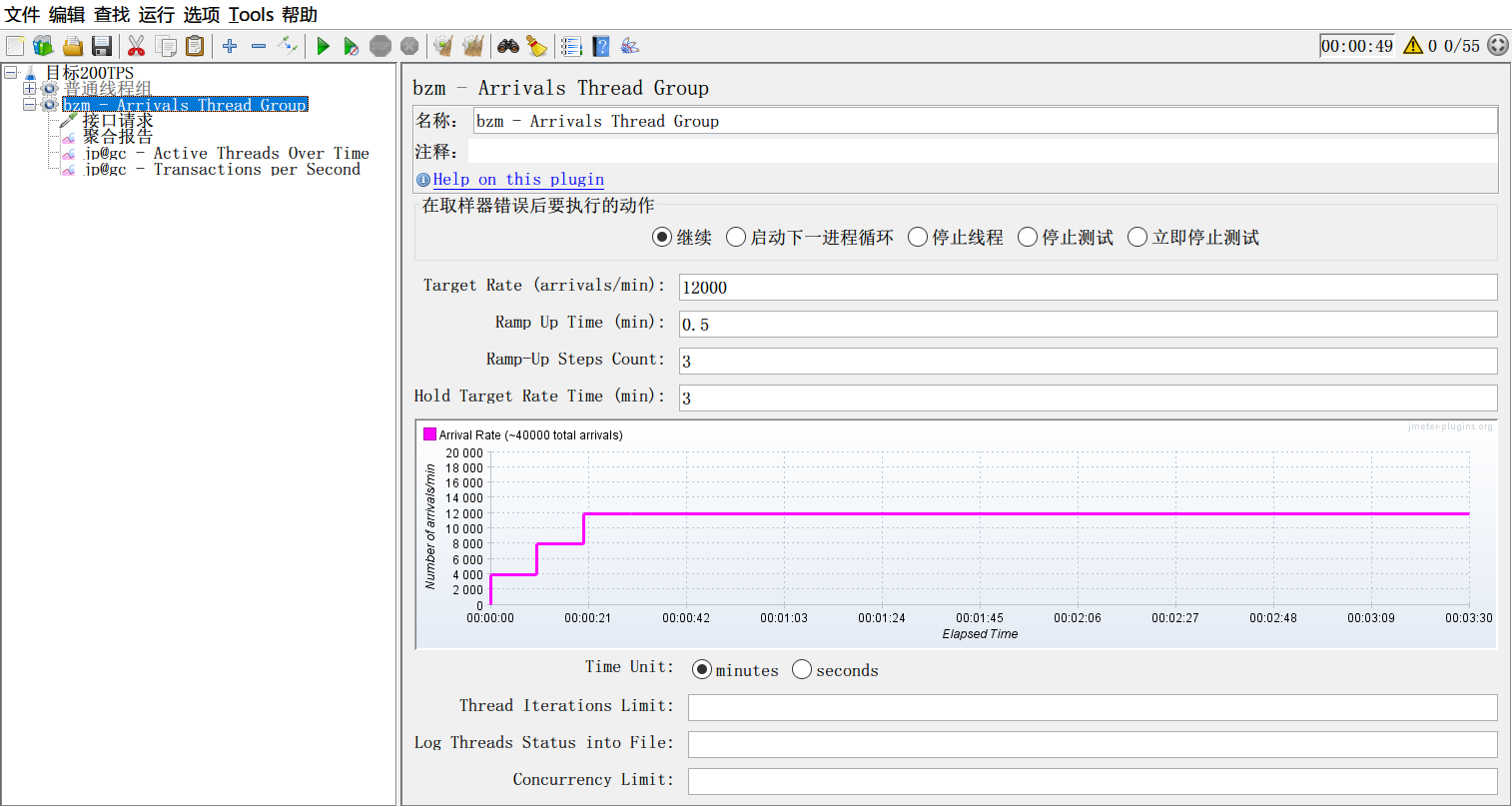
Task: Click the Clear All double-broom icon
Action: click(473, 46)
